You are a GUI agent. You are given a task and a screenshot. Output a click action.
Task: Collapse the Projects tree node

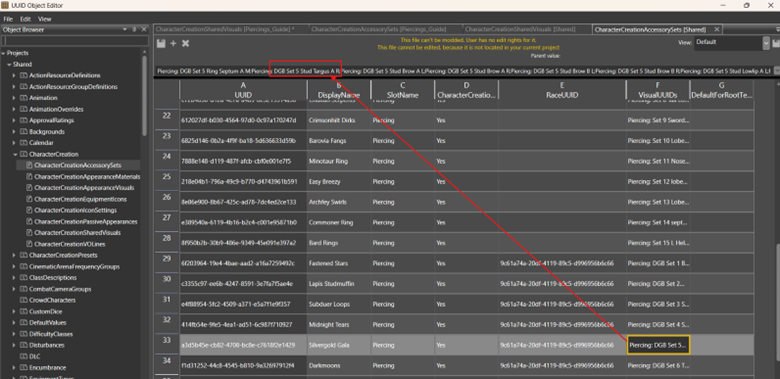[3, 53]
